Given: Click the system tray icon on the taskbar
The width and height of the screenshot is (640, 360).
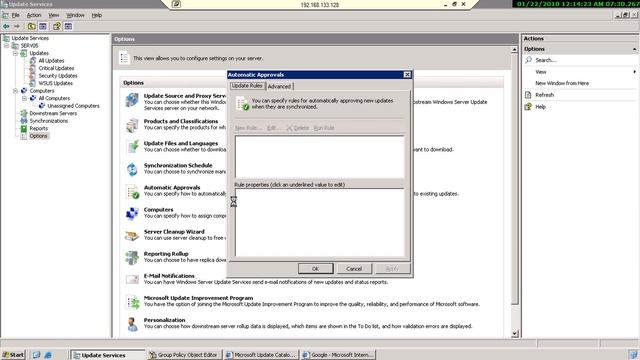Looking at the screenshot, I should 633,355.
